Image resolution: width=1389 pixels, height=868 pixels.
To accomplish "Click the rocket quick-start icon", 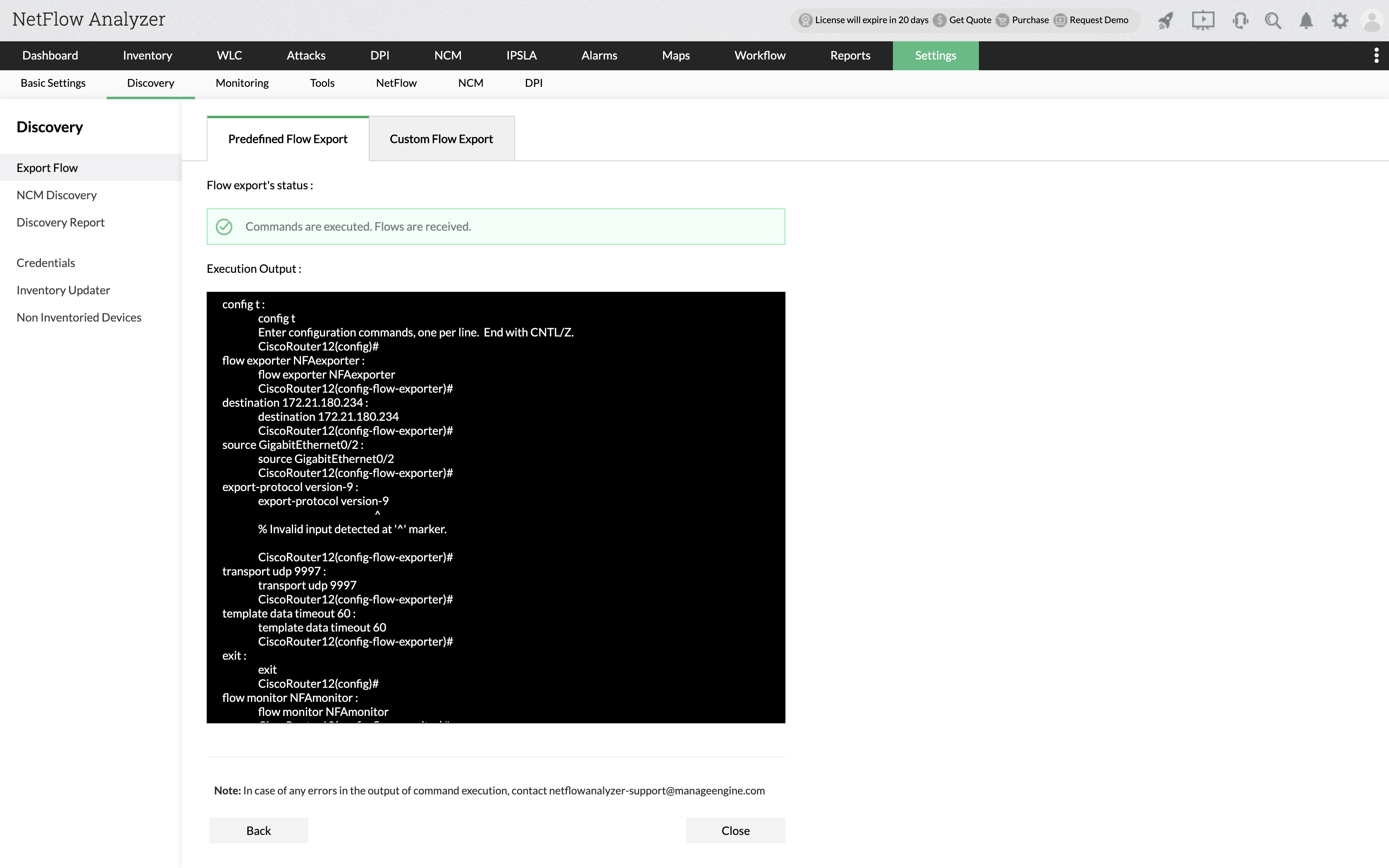I will (1165, 21).
